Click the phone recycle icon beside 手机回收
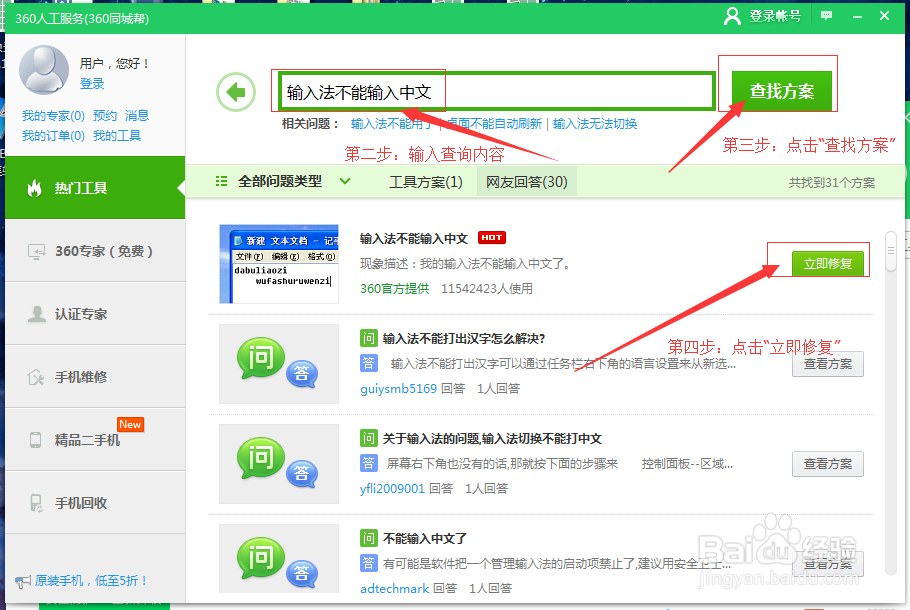 pos(36,503)
